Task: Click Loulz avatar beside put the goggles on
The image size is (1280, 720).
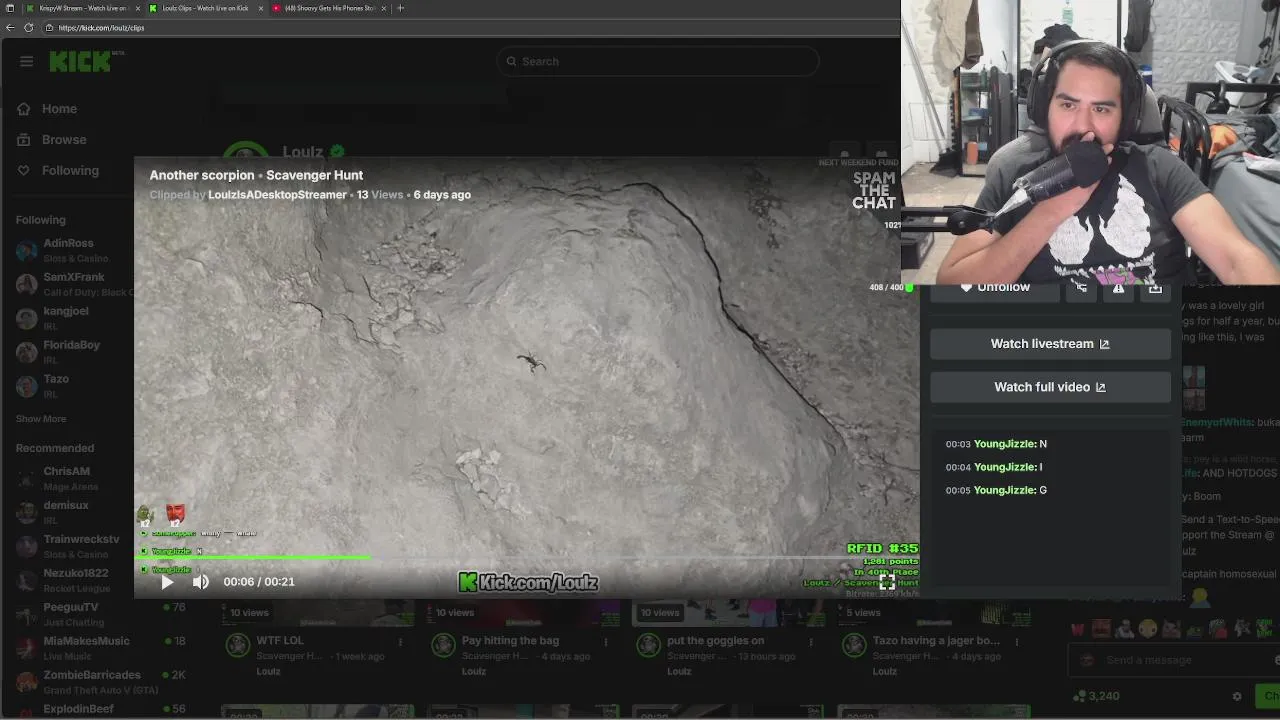Action: point(648,646)
